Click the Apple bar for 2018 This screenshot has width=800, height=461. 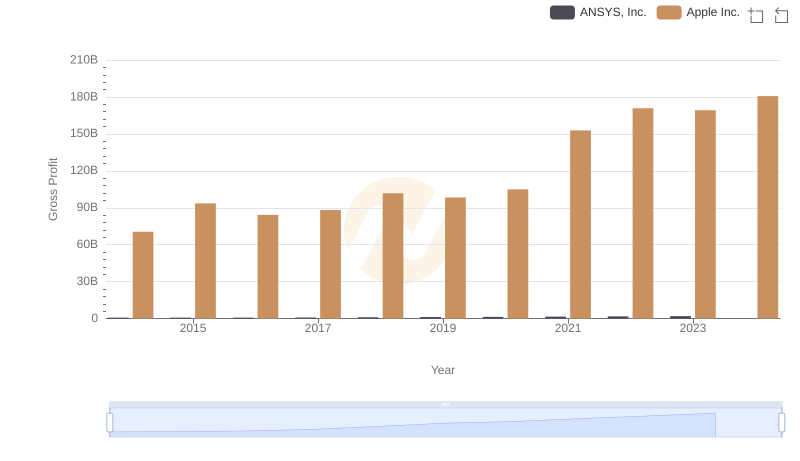tap(393, 255)
